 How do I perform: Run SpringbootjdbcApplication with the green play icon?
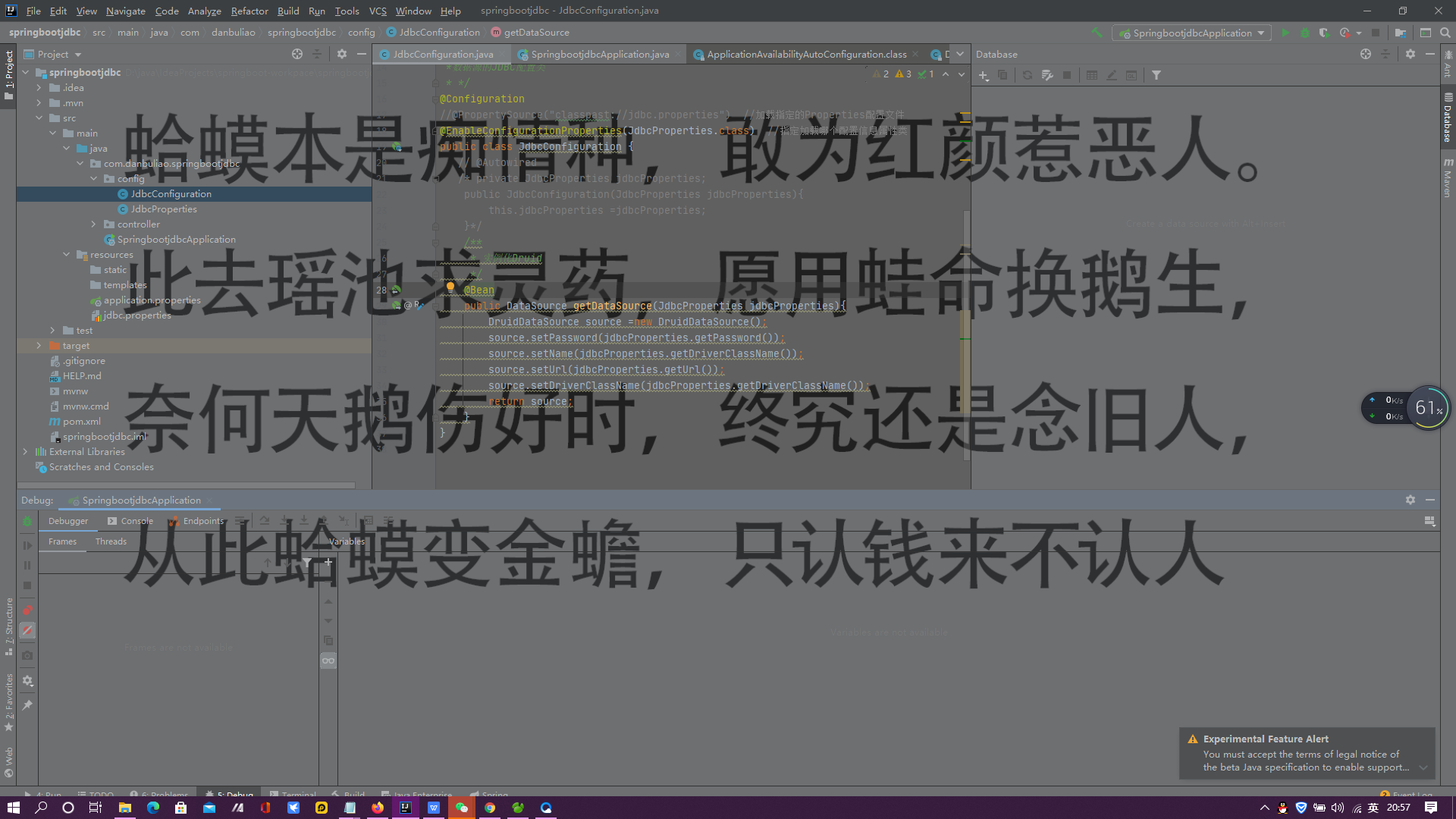click(x=1285, y=33)
